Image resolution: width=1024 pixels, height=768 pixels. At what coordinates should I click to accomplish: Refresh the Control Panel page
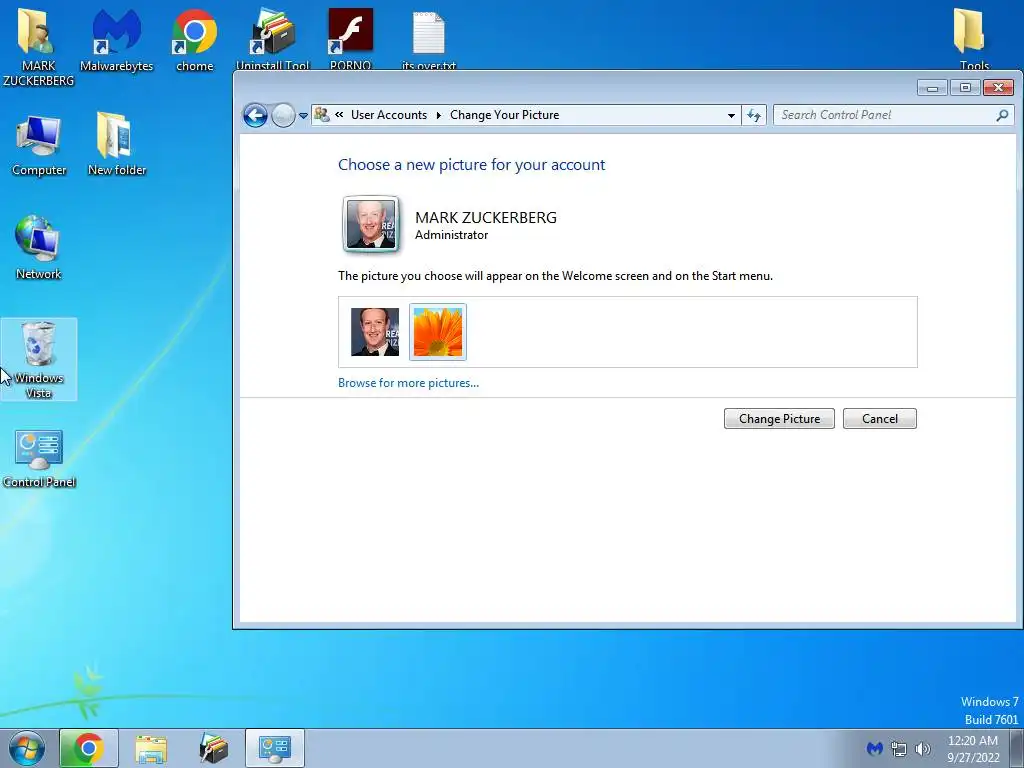pyautogui.click(x=754, y=116)
